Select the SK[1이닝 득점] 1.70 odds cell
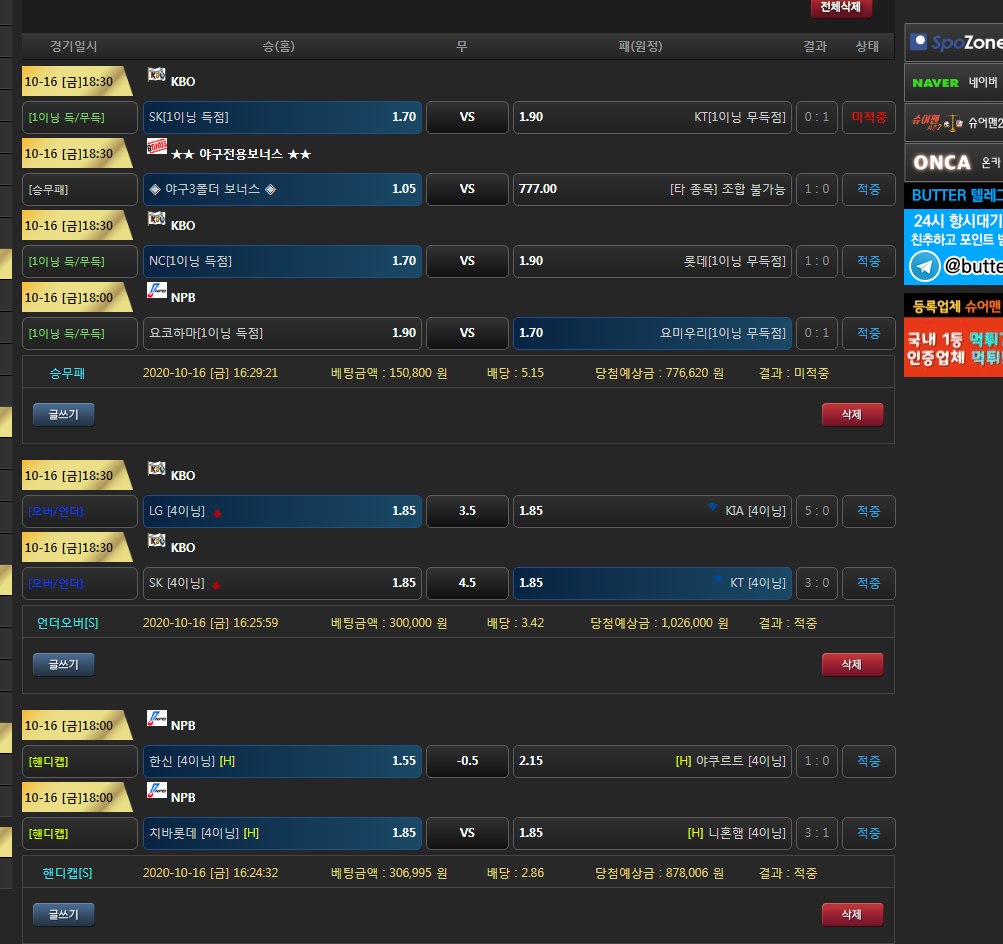Screen dimensions: 1003x944 click(282, 117)
